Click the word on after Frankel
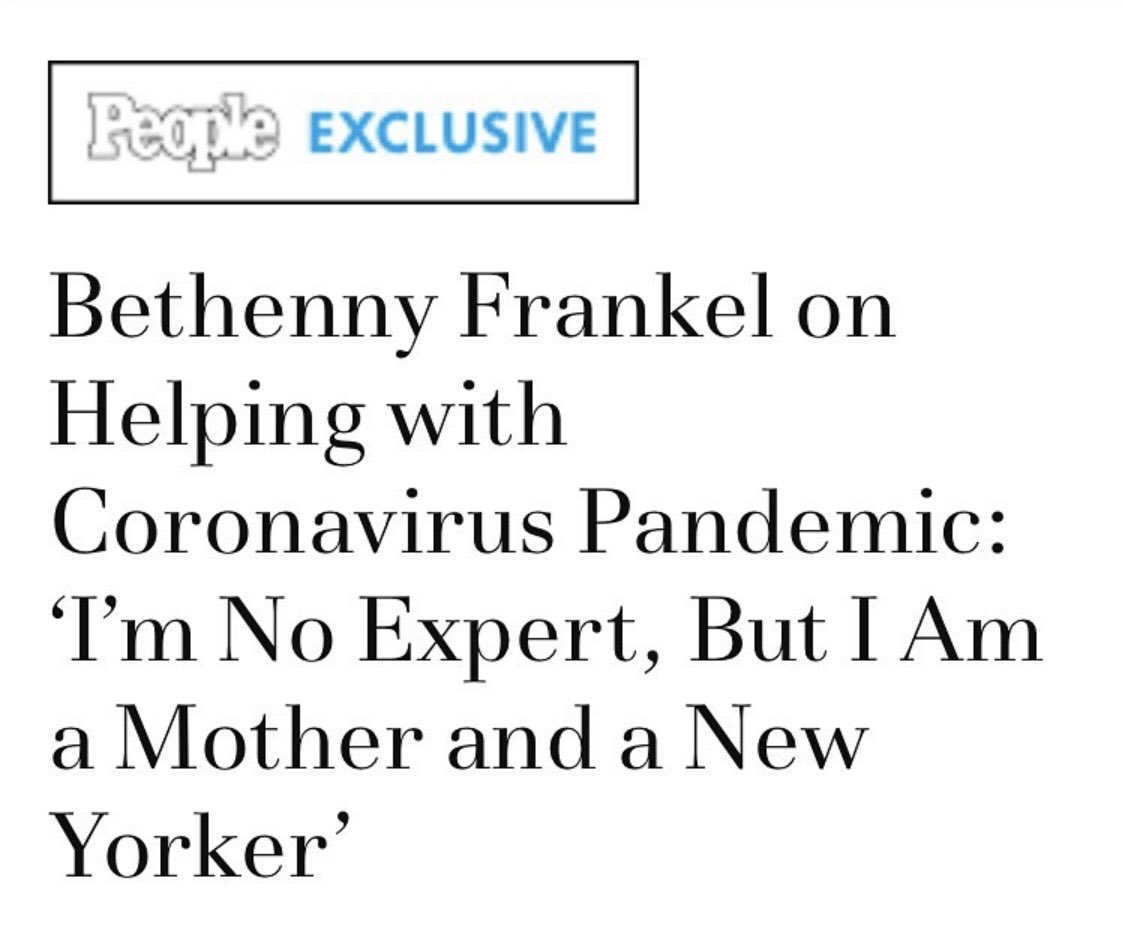Viewport: 1125px width, 930px height. (846, 315)
